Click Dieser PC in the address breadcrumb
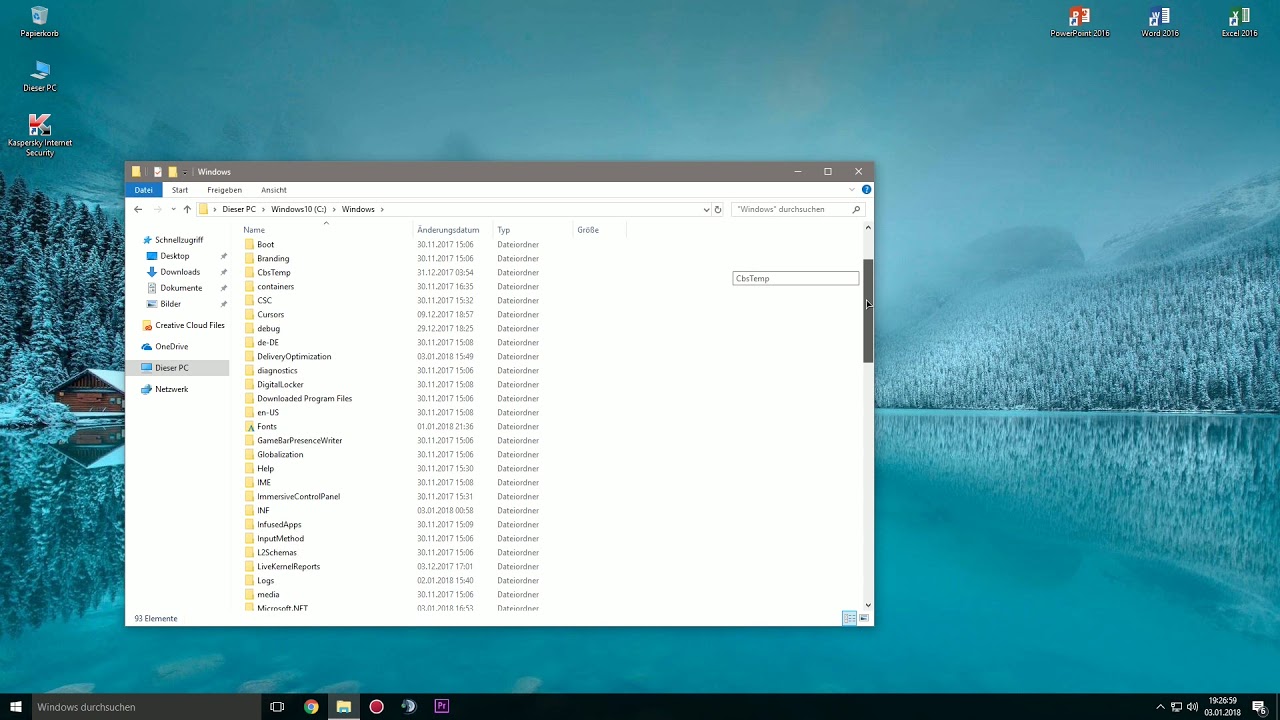 (239, 209)
